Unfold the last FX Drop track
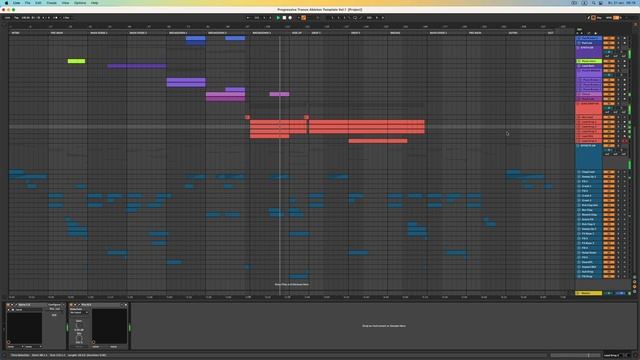 [578, 276]
